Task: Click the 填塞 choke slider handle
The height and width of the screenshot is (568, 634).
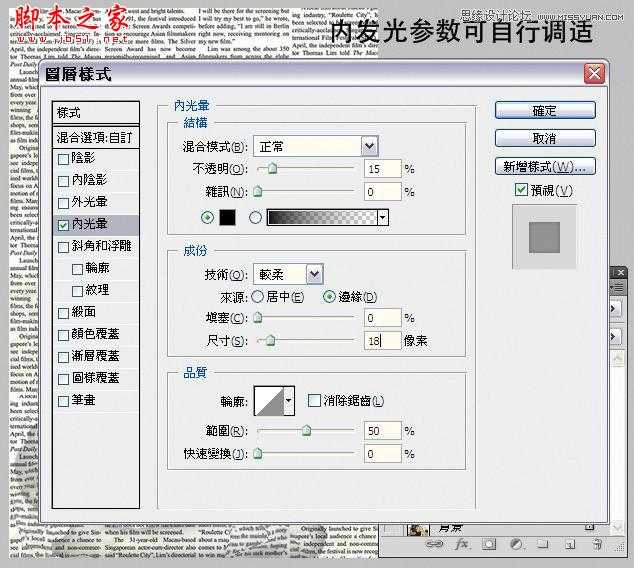Action: click(258, 318)
